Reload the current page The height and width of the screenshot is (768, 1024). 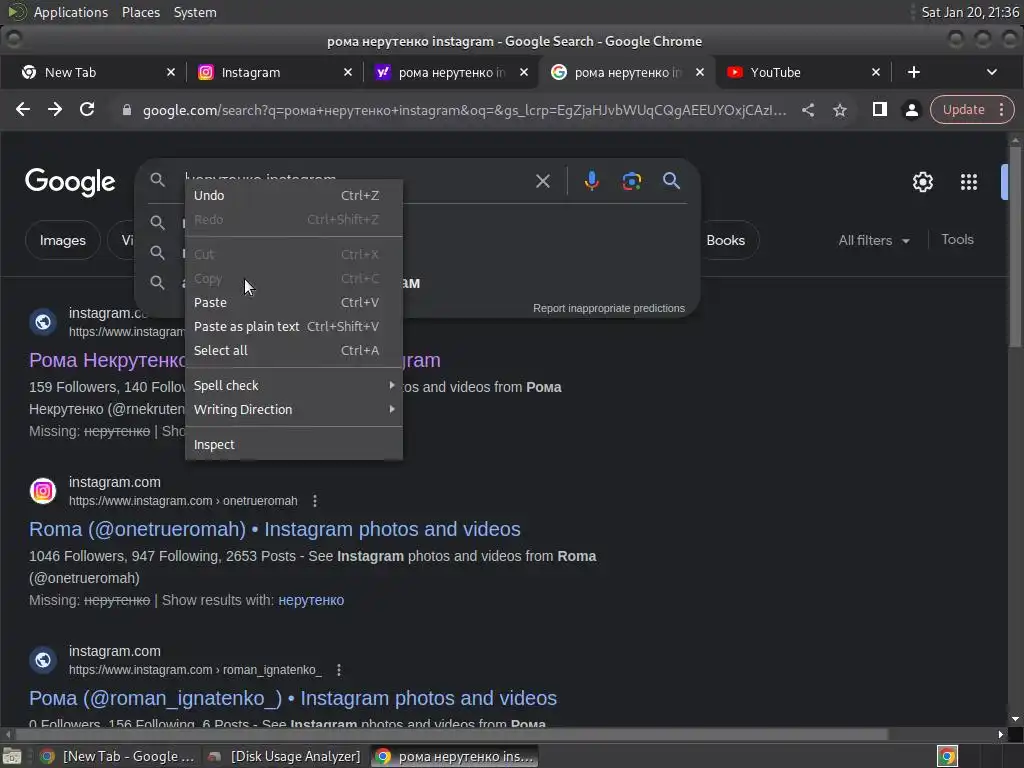tap(87, 110)
